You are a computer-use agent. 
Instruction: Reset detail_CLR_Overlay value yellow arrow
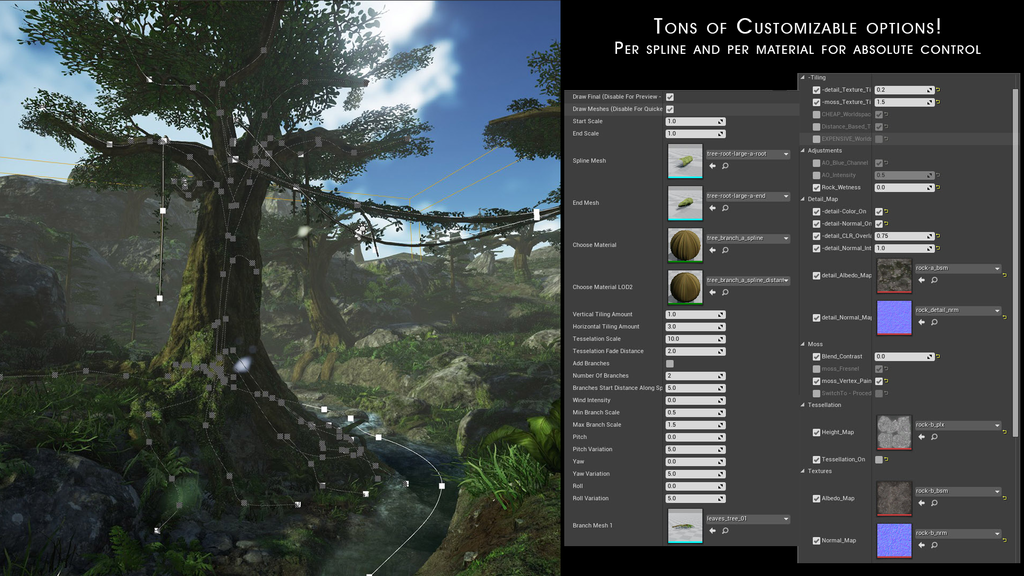click(x=938, y=236)
